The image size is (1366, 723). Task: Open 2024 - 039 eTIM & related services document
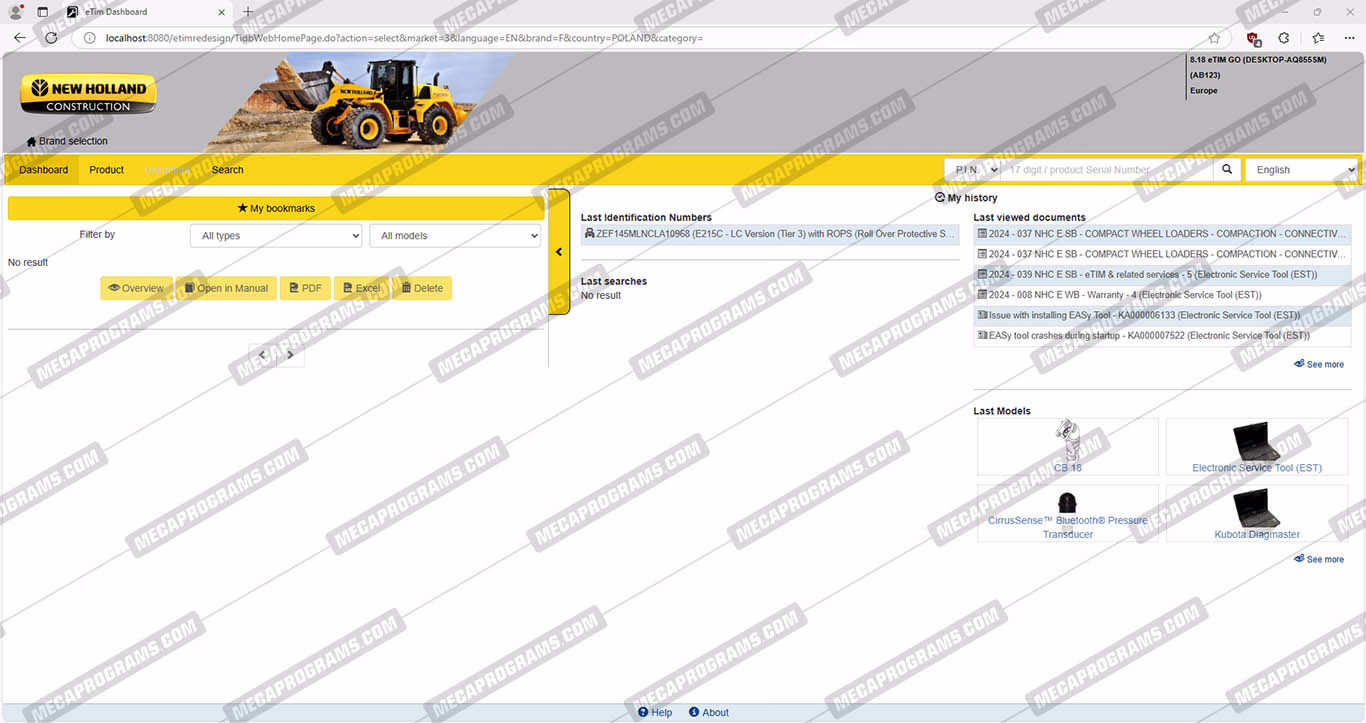(1162, 274)
